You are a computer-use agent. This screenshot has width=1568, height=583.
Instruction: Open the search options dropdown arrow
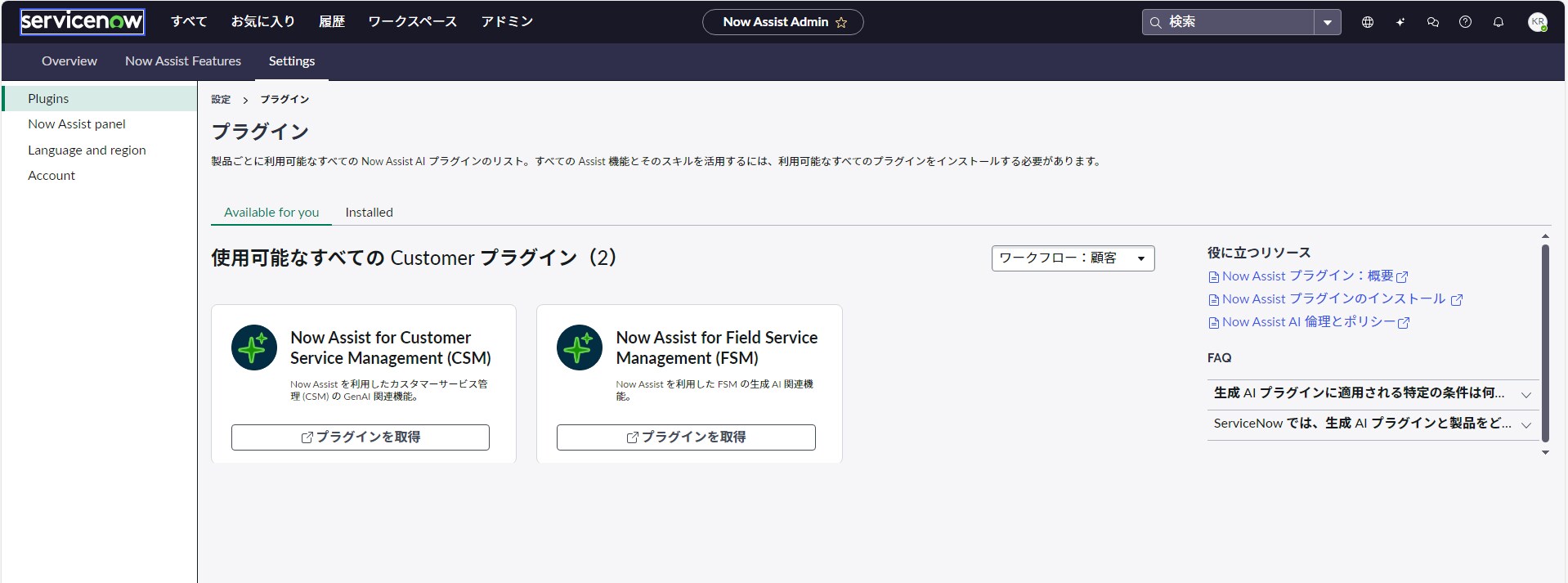coord(1328,23)
